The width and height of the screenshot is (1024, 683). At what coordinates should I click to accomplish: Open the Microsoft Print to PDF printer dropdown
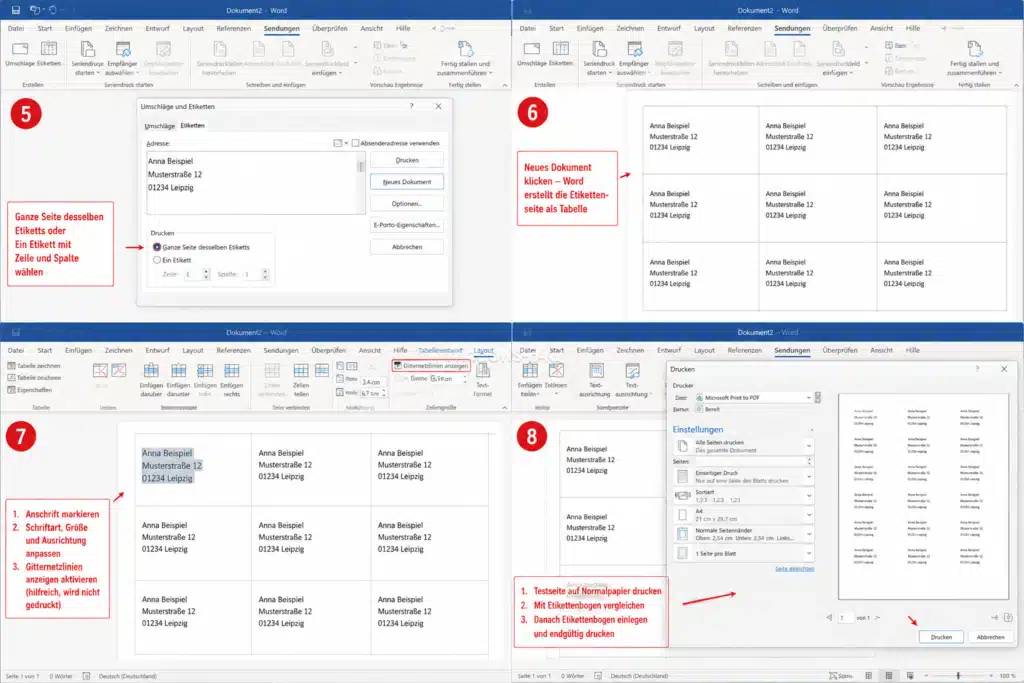(x=753, y=398)
